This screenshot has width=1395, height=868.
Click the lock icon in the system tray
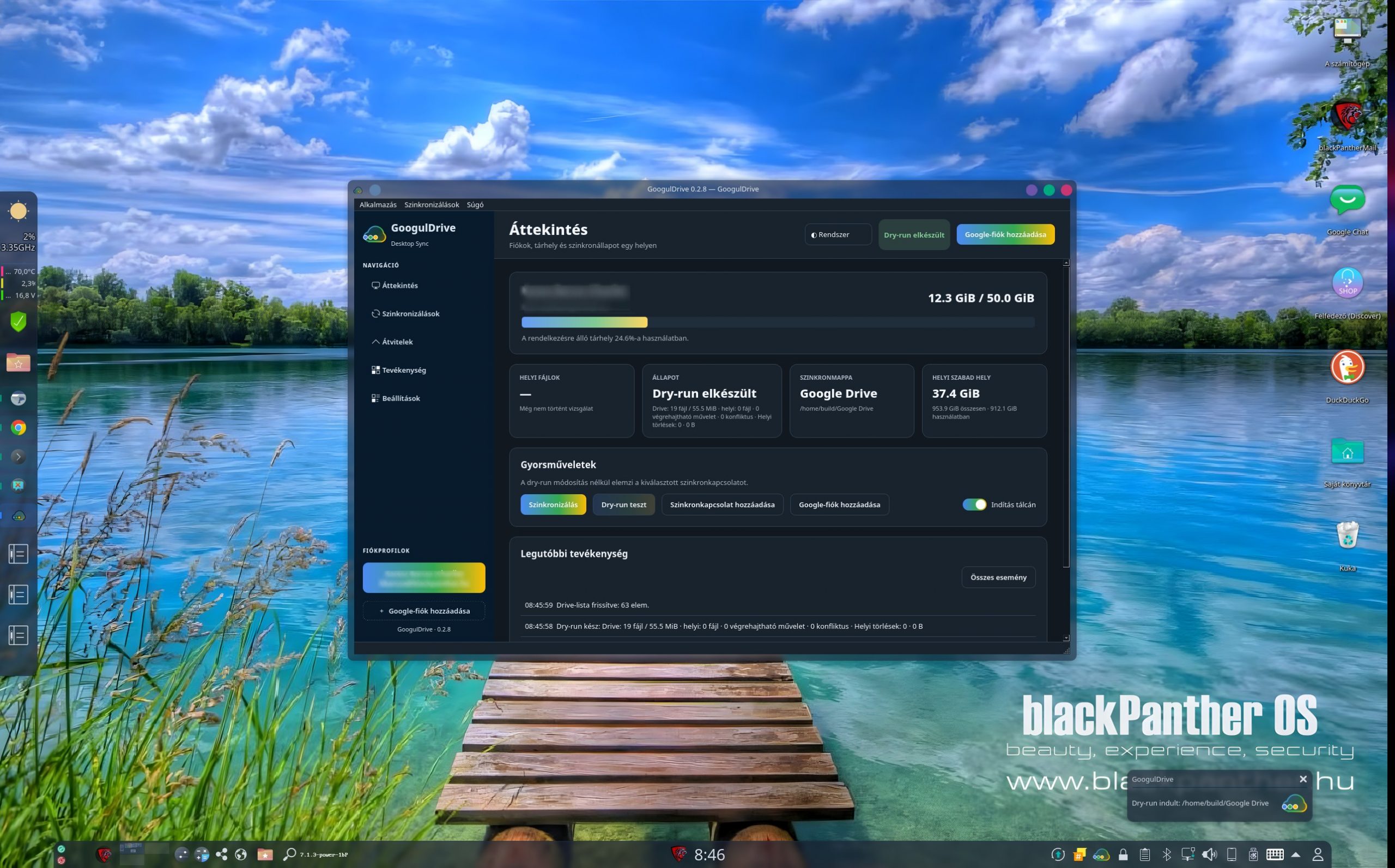point(1123,855)
